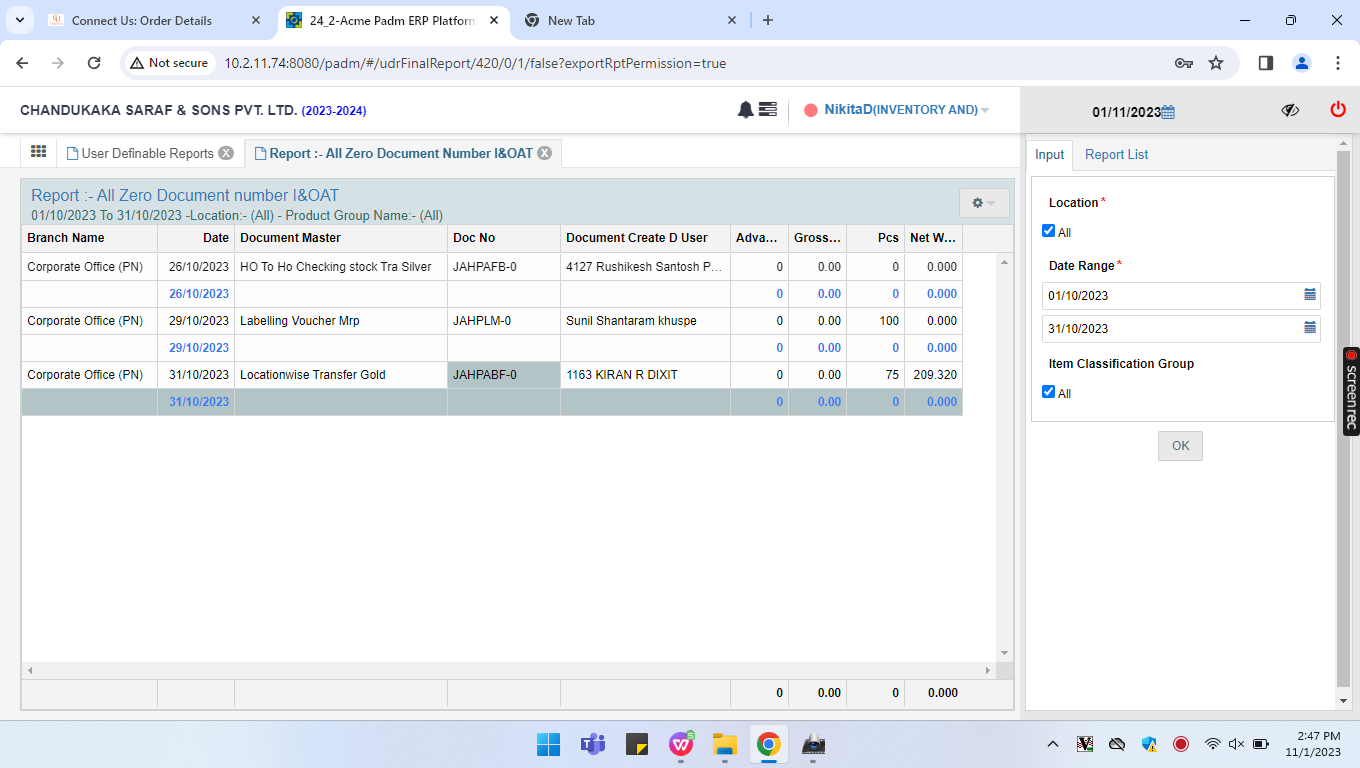Click the Sunil Shantaram khuspe cell
Screen dimensions: 1360x768
pos(645,321)
